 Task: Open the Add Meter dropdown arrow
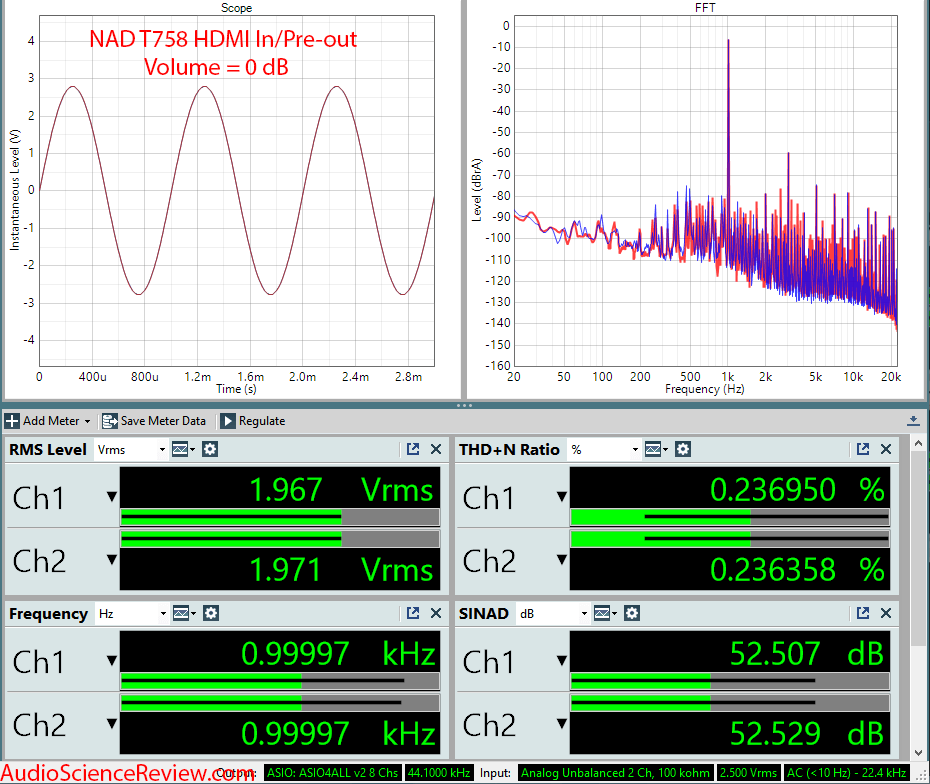point(87,422)
